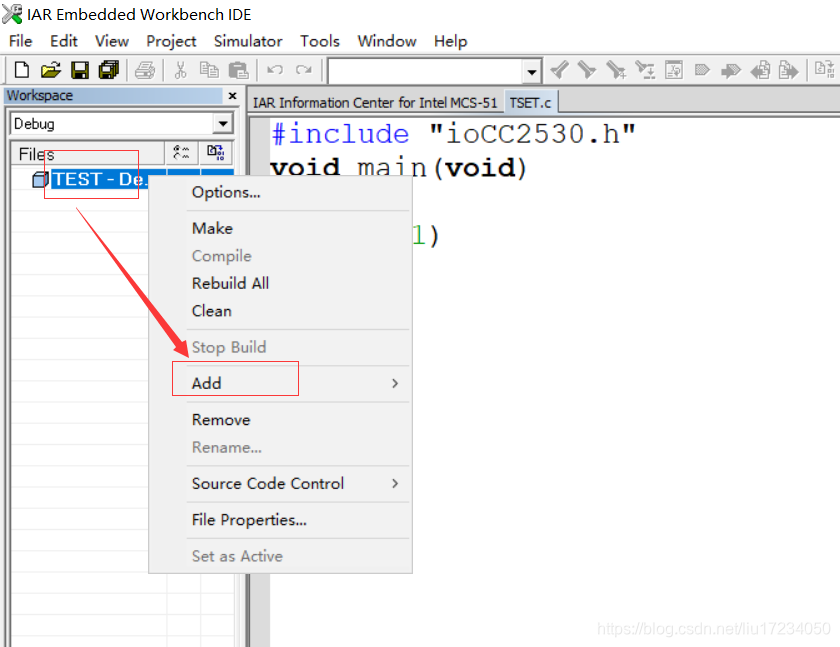Image resolution: width=840 pixels, height=647 pixels.
Task: Select Add in the context menu
Action: (281, 383)
